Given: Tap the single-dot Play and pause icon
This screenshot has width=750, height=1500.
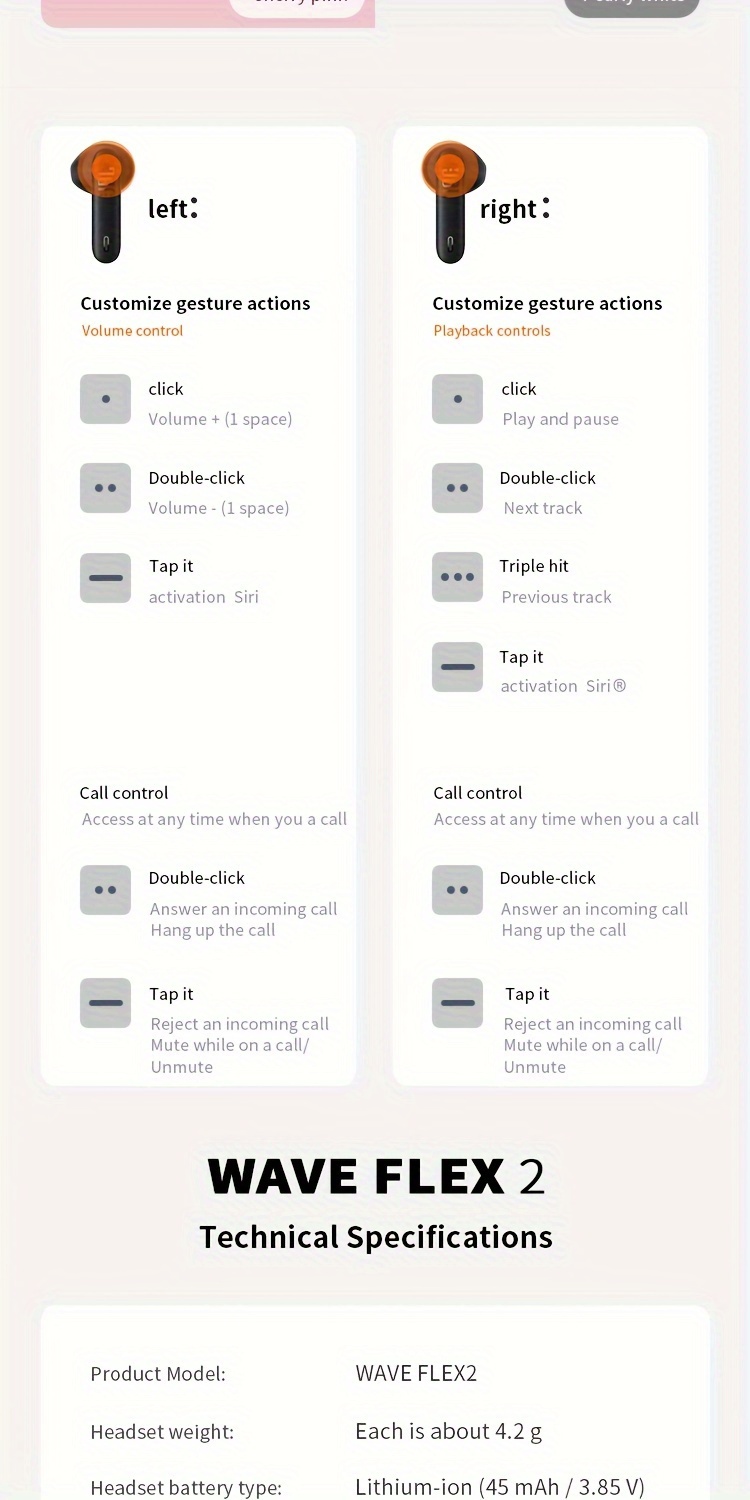Looking at the screenshot, I should (457, 399).
